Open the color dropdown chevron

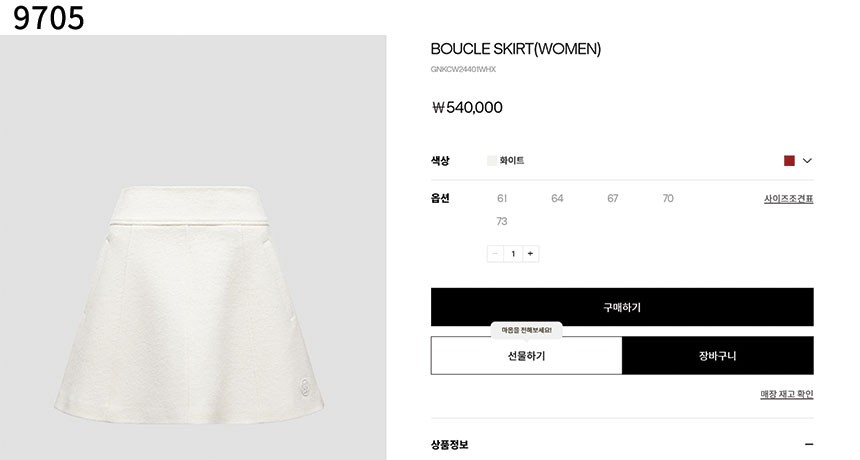807,161
